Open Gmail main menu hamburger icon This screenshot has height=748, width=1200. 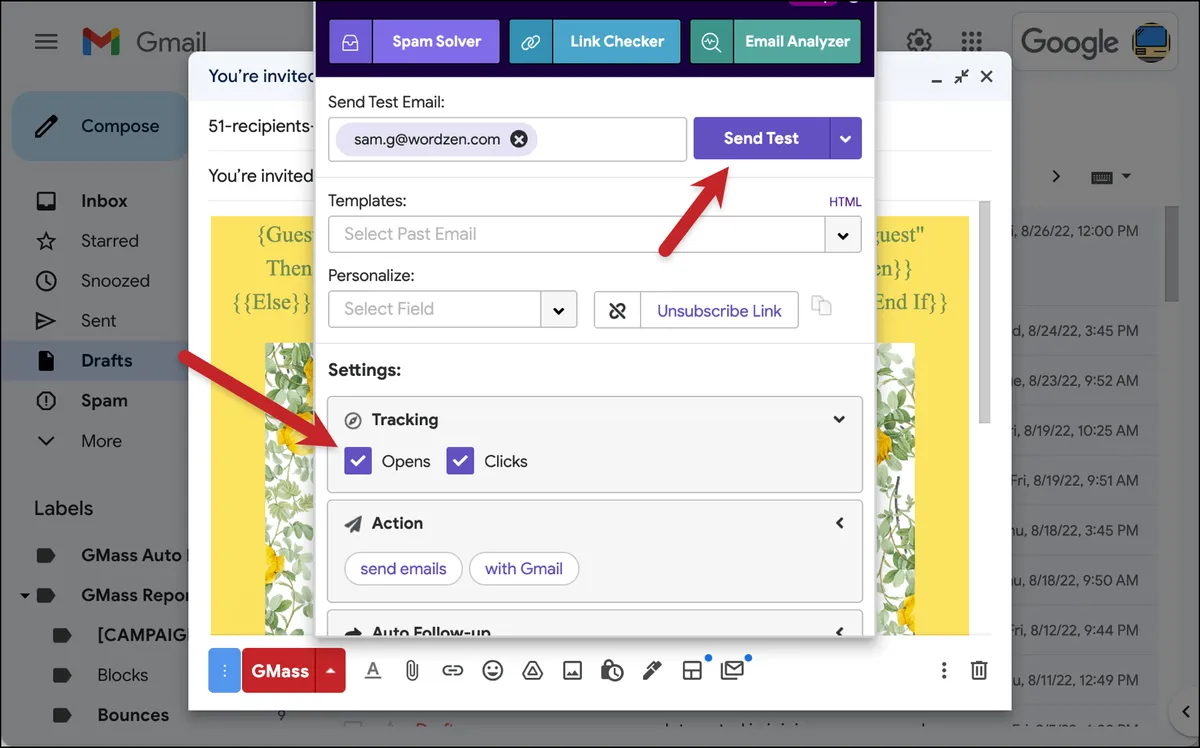46,42
